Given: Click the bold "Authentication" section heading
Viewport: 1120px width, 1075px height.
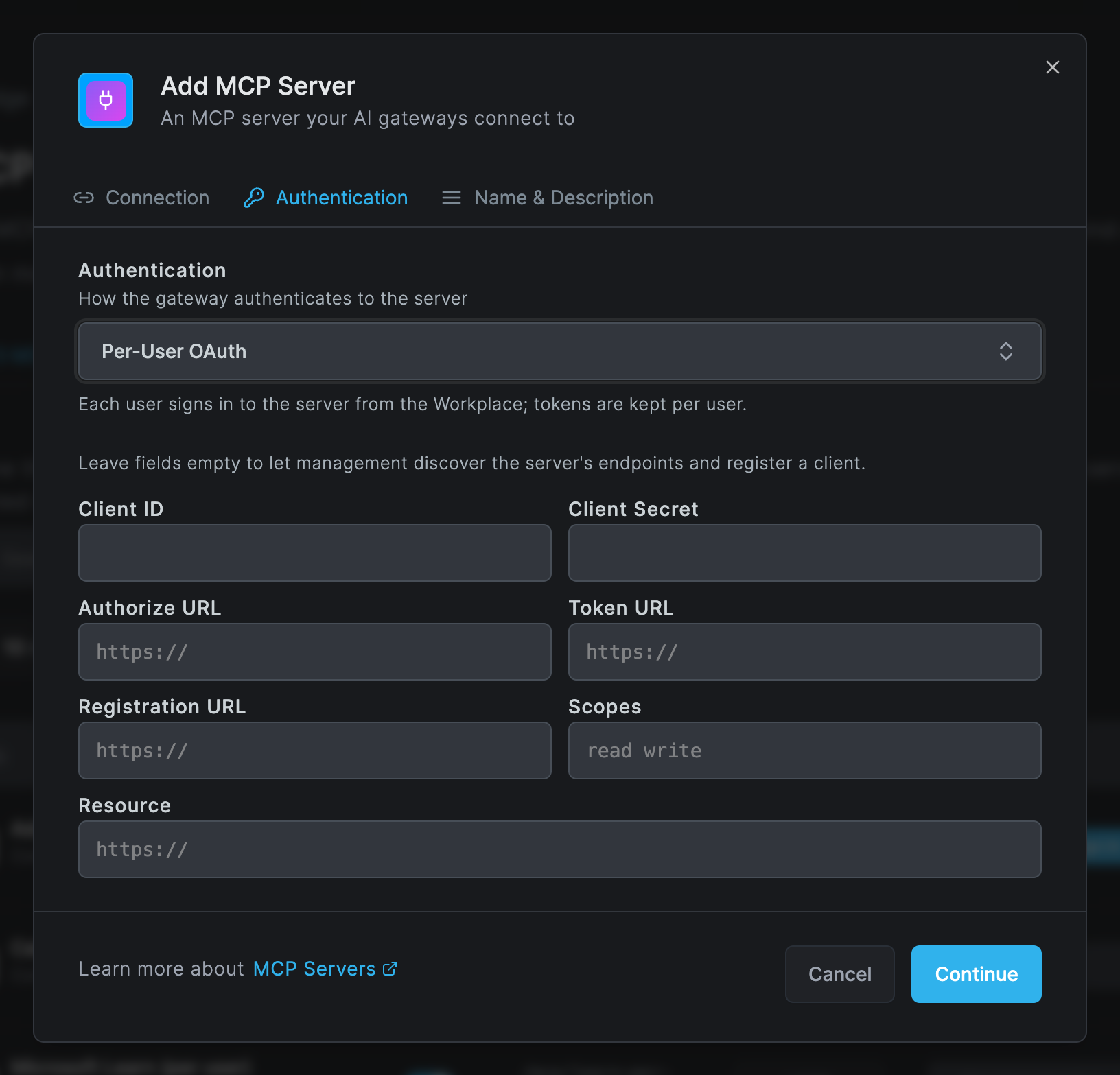Looking at the screenshot, I should (x=152, y=270).
